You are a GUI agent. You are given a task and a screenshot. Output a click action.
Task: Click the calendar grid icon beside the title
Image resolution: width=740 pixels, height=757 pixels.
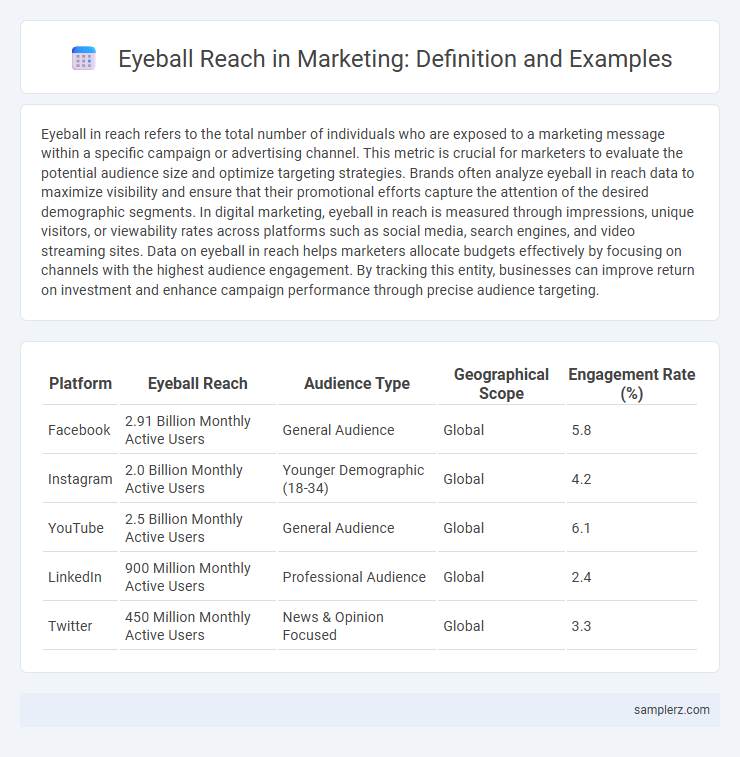pos(84,59)
